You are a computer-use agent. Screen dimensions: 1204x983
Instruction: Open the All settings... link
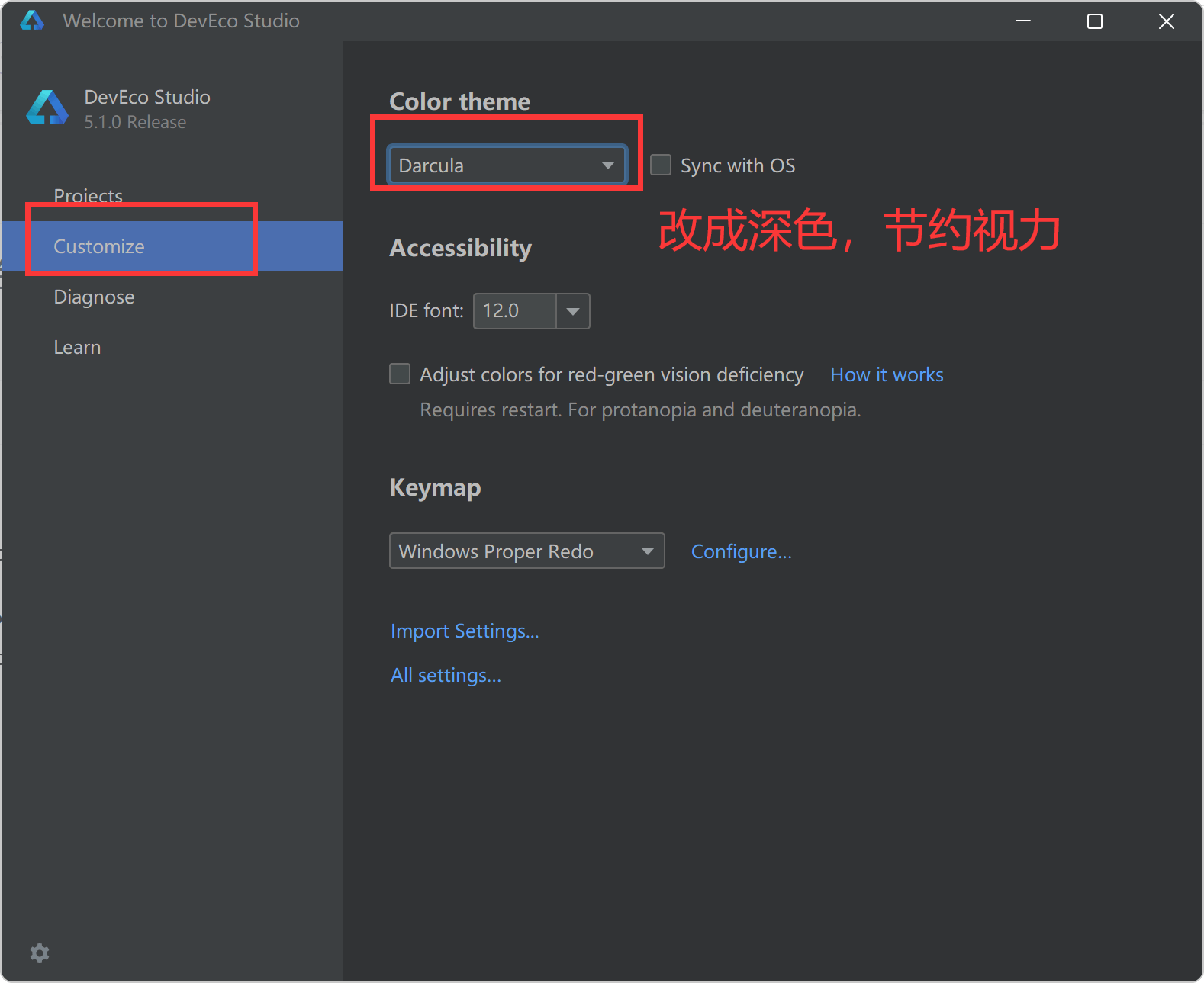click(446, 675)
